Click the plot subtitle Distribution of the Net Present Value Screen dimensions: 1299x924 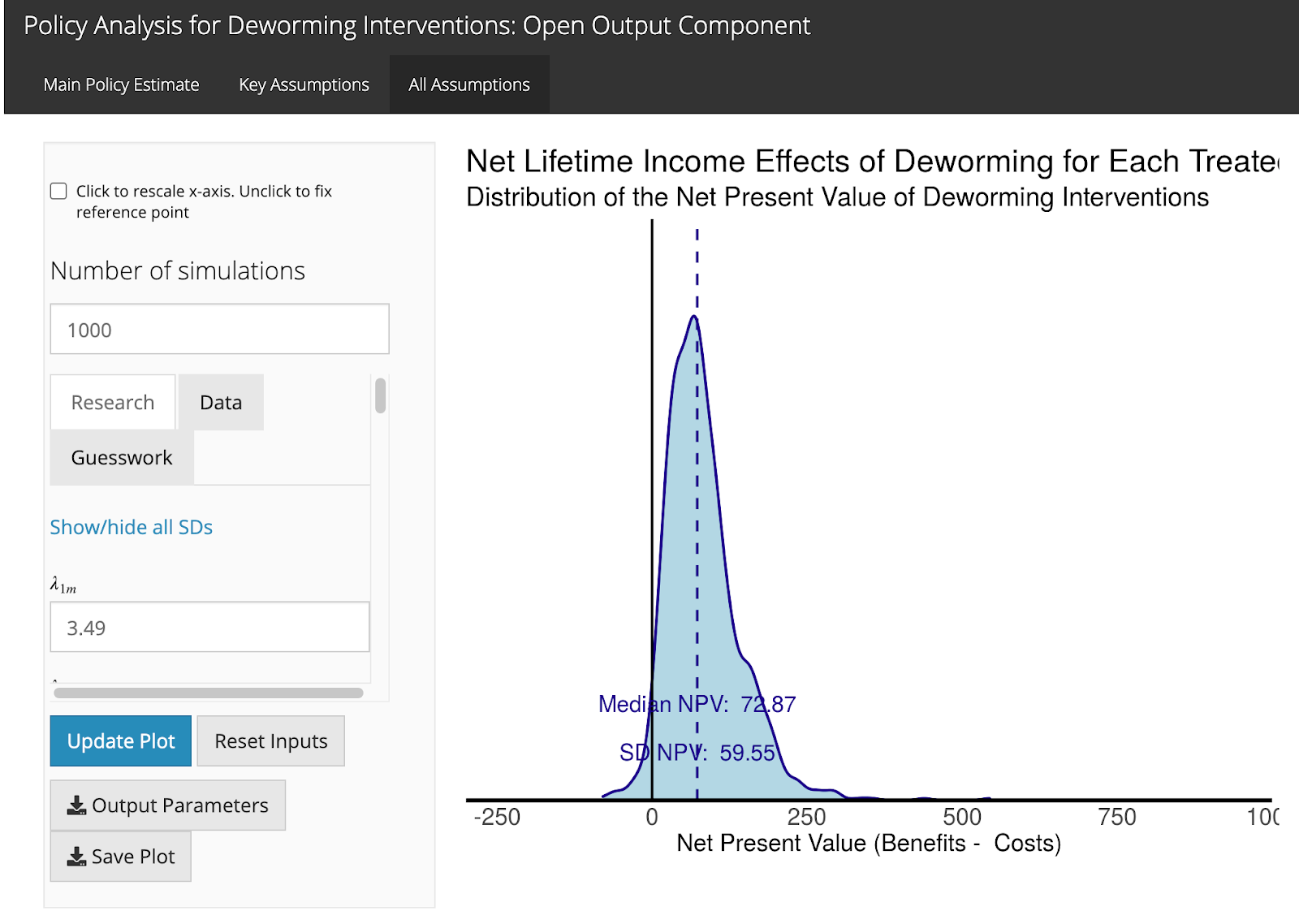coord(837,197)
